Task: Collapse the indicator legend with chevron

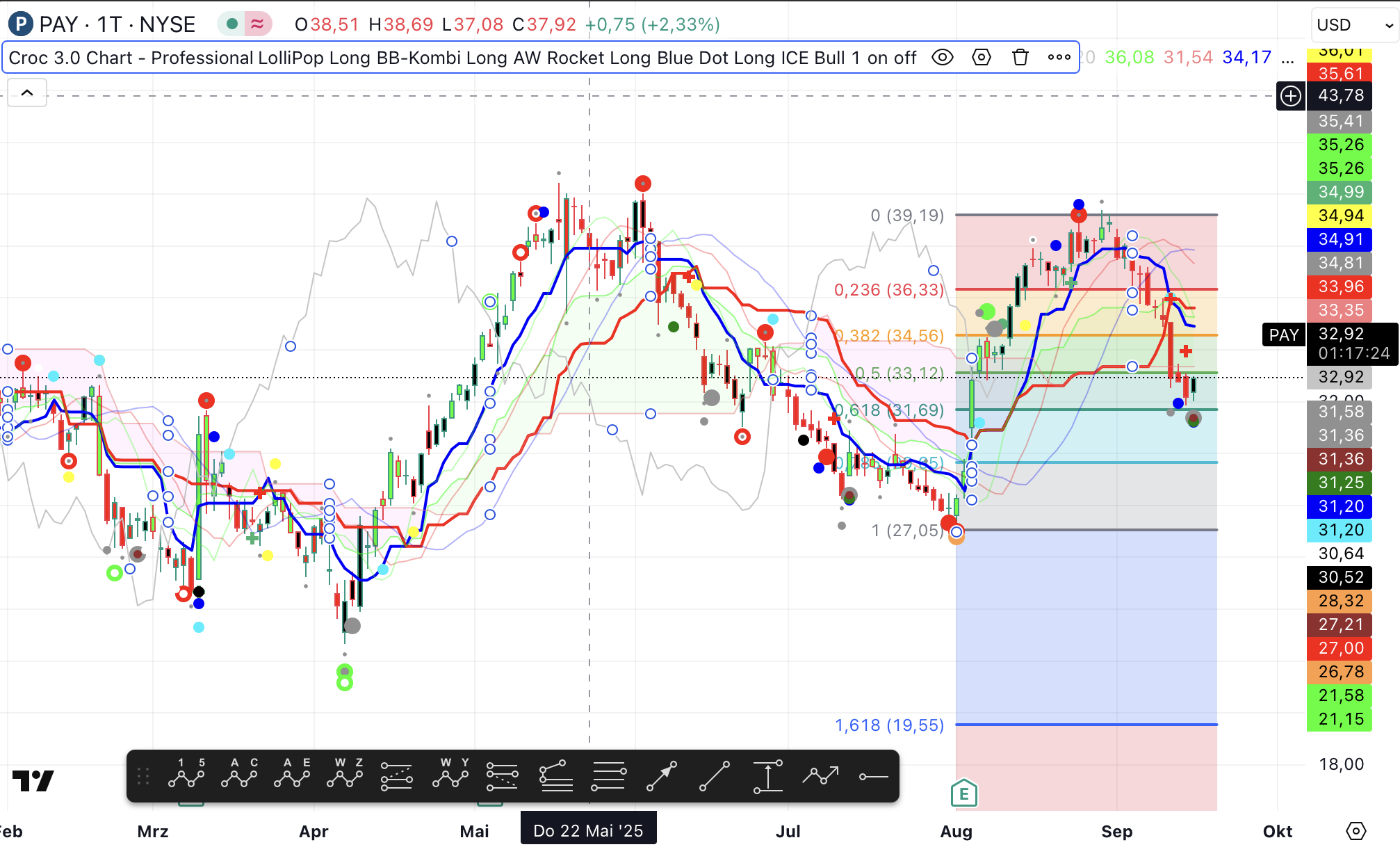Action: pyautogui.click(x=27, y=92)
